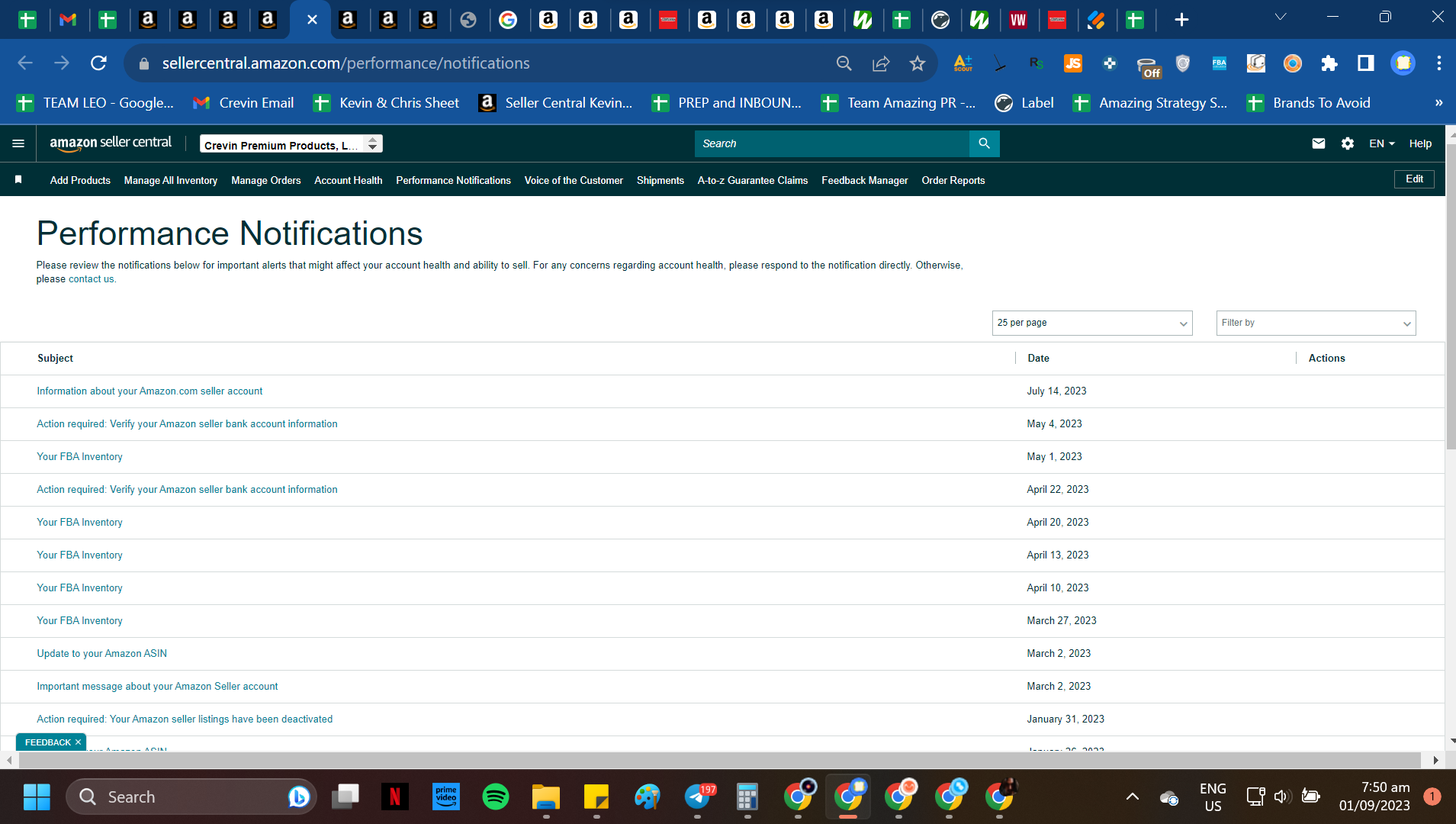Open the Crevin Premium Products account switcher
Image resolution: width=1456 pixels, height=824 pixels.
[291, 144]
